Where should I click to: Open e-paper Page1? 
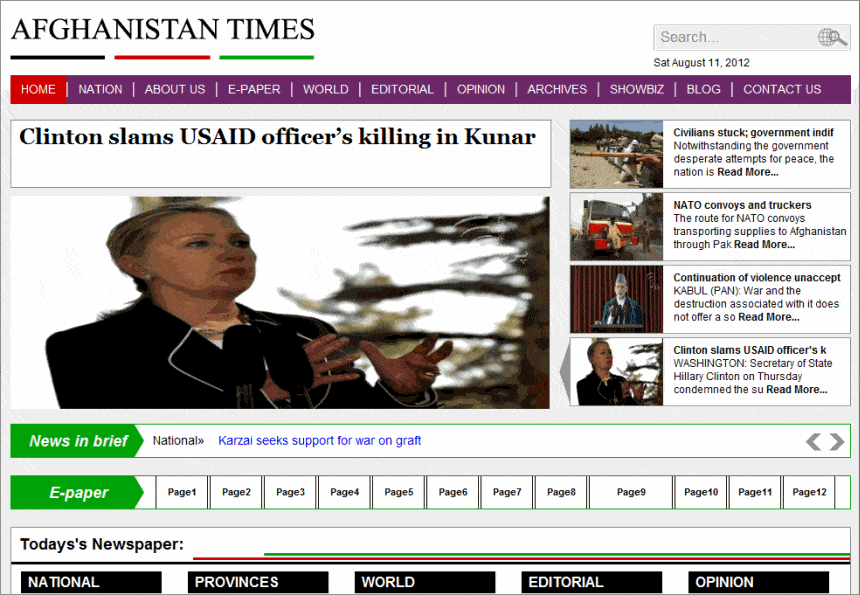click(x=182, y=492)
